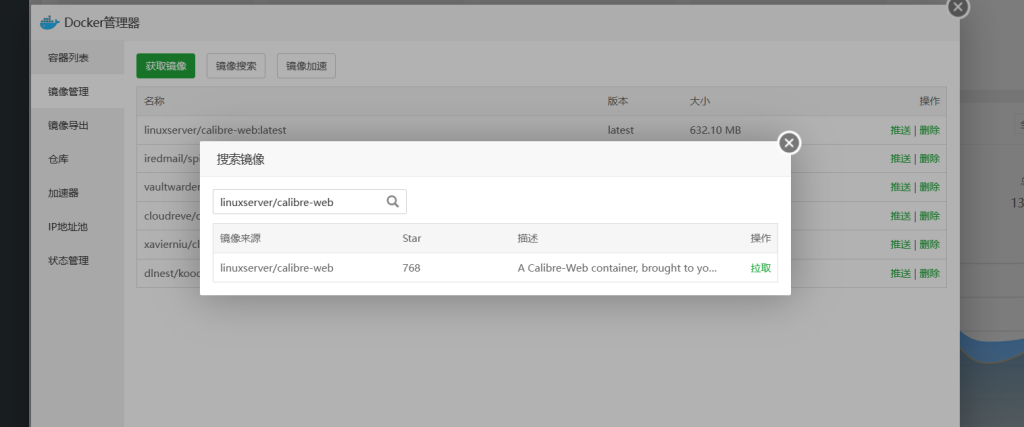Image resolution: width=1024 pixels, height=427 pixels.
Task: Click the A Calibre-Web container description text
Action: [x=617, y=268]
